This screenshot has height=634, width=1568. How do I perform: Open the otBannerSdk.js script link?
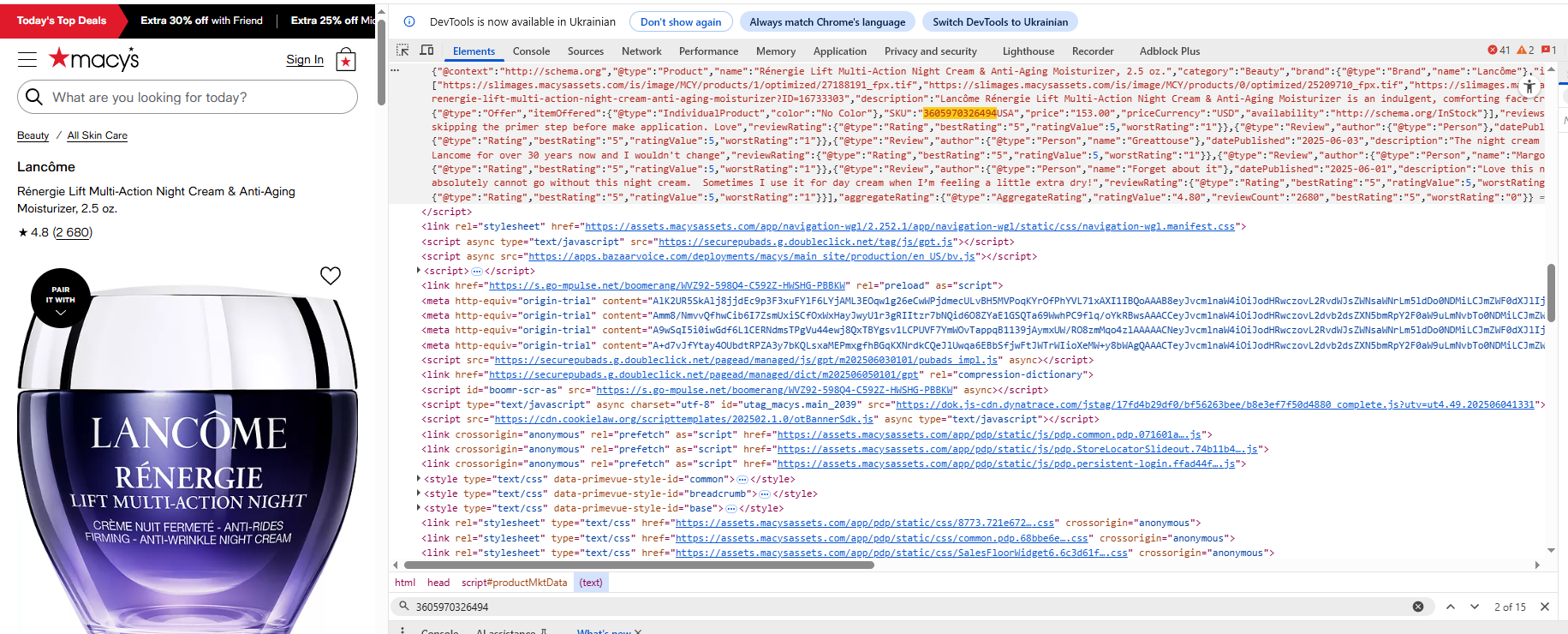(684, 419)
